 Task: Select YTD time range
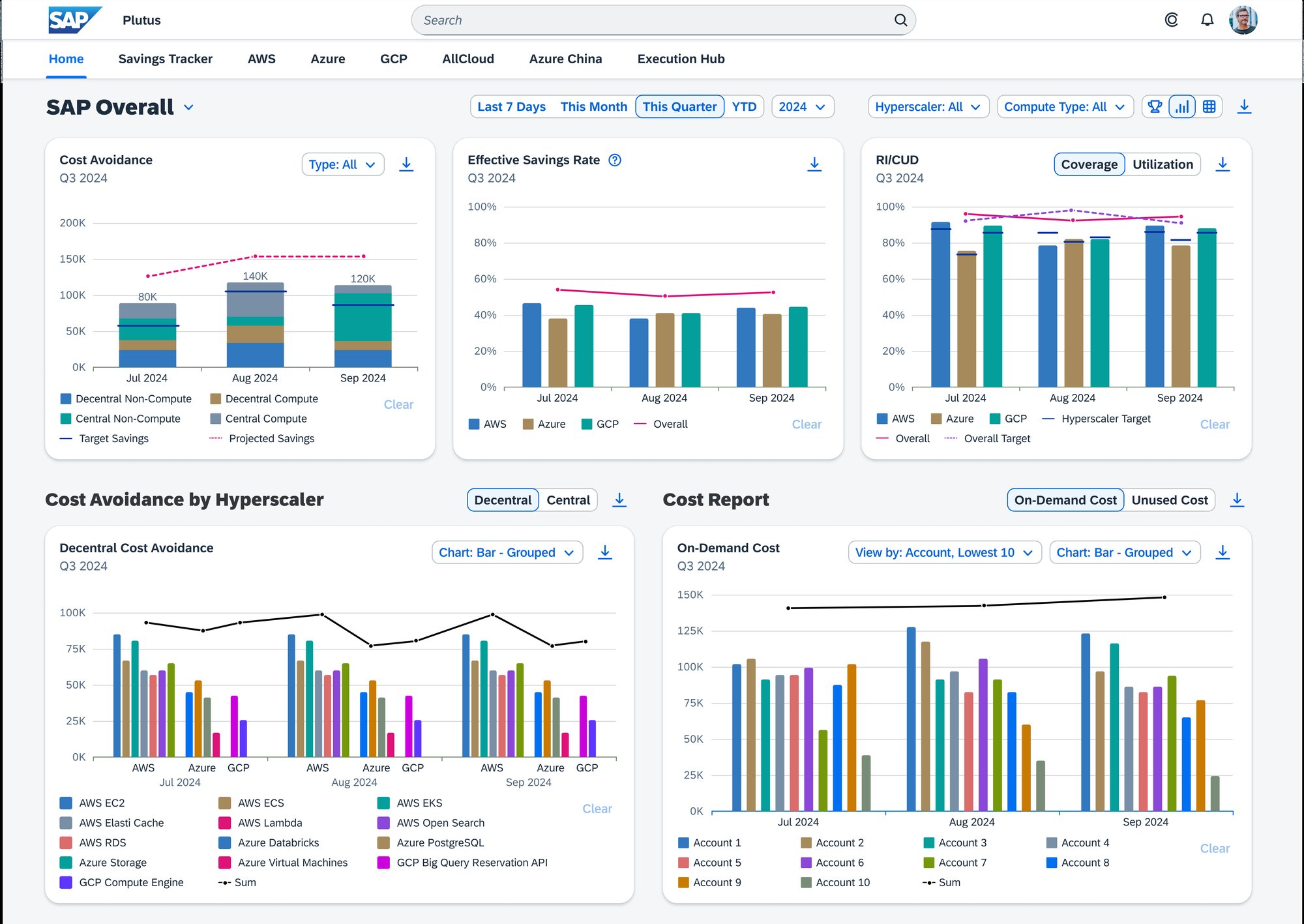click(x=744, y=106)
